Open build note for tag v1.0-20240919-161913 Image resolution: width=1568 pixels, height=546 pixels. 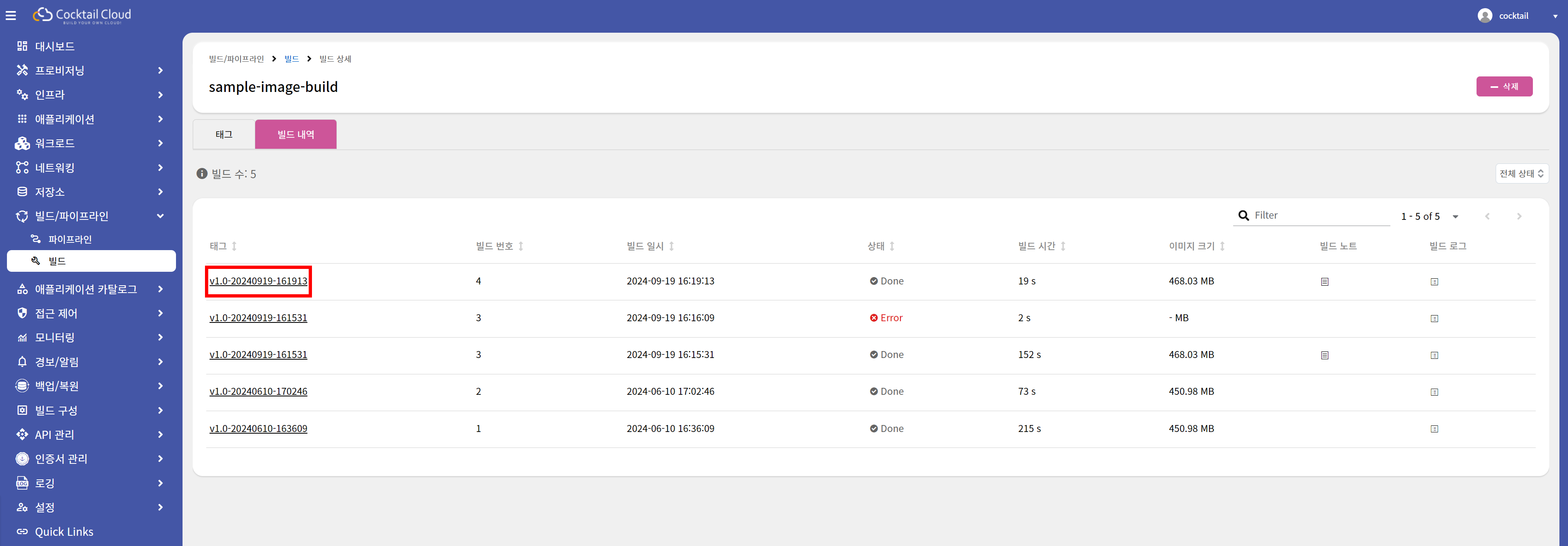pyautogui.click(x=1325, y=282)
